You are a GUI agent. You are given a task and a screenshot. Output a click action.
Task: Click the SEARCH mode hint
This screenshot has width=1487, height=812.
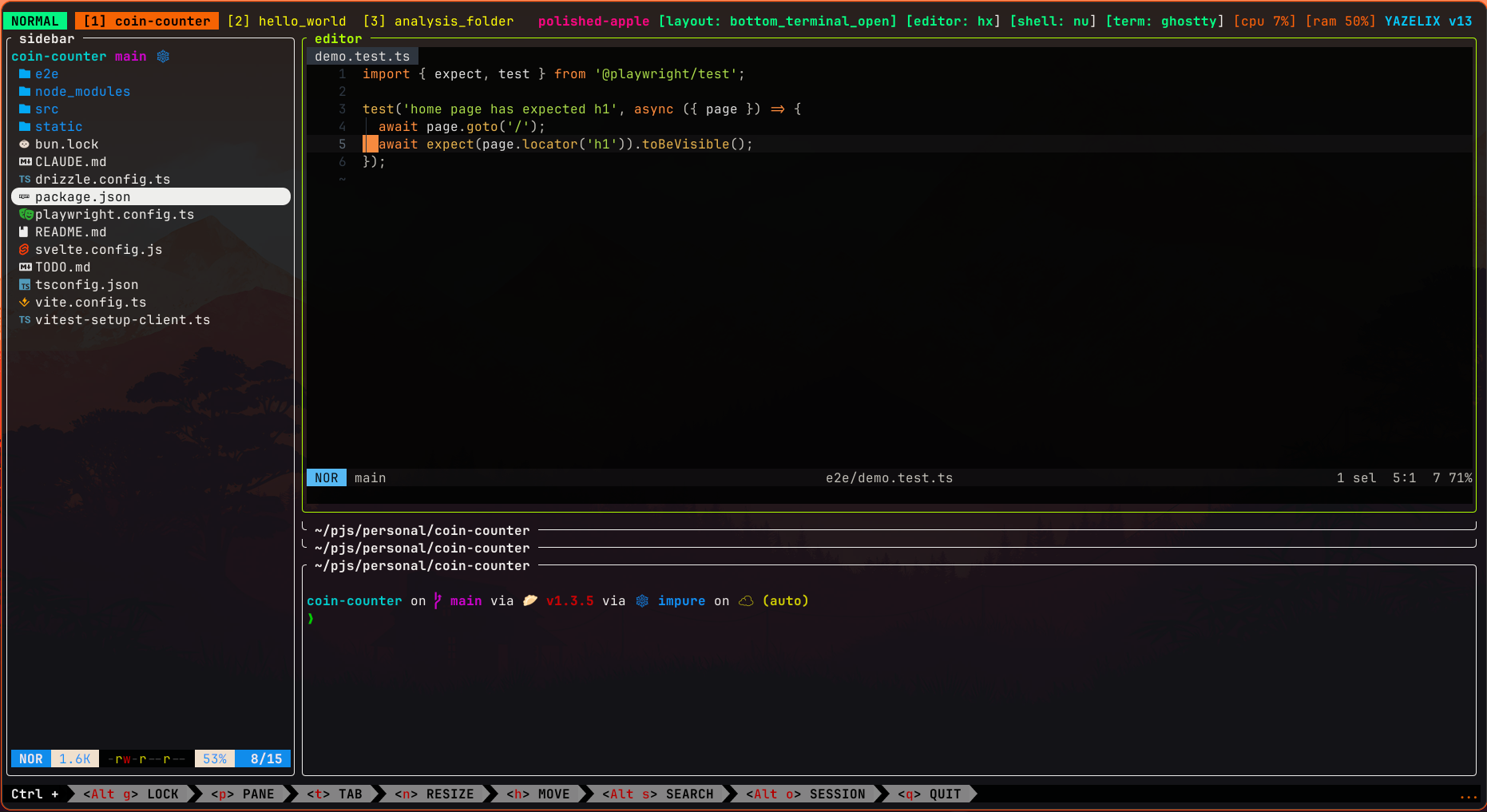[658, 794]
